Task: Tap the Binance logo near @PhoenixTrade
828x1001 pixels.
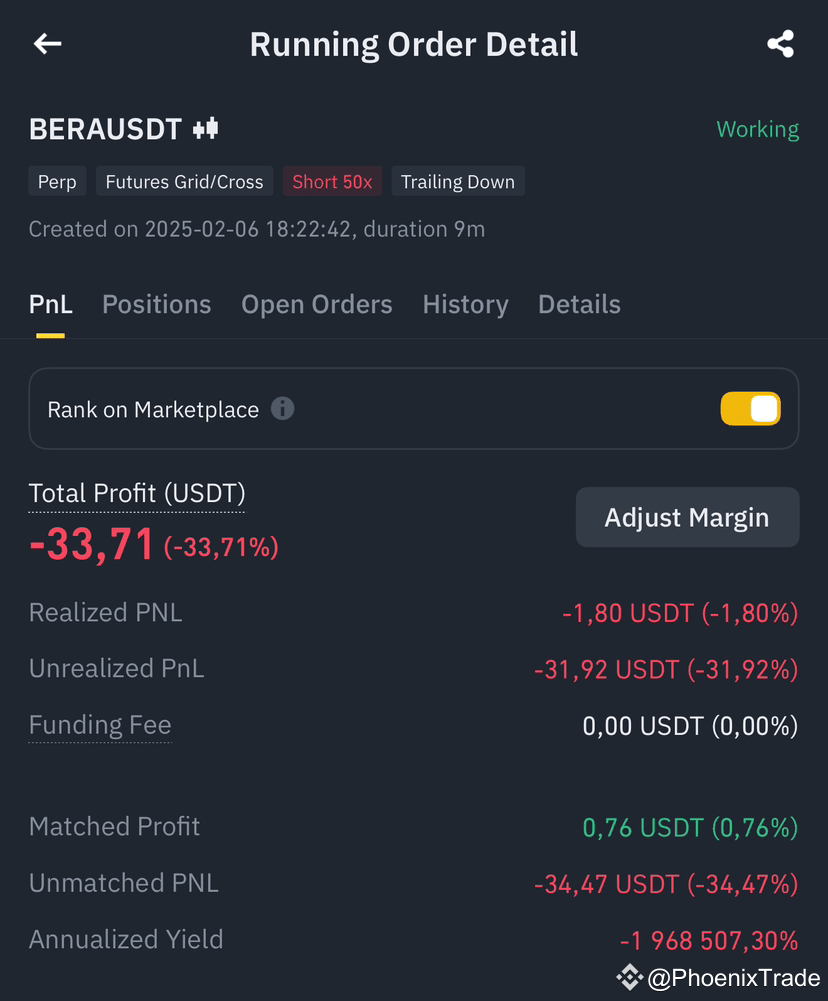Action: point(629,977)
